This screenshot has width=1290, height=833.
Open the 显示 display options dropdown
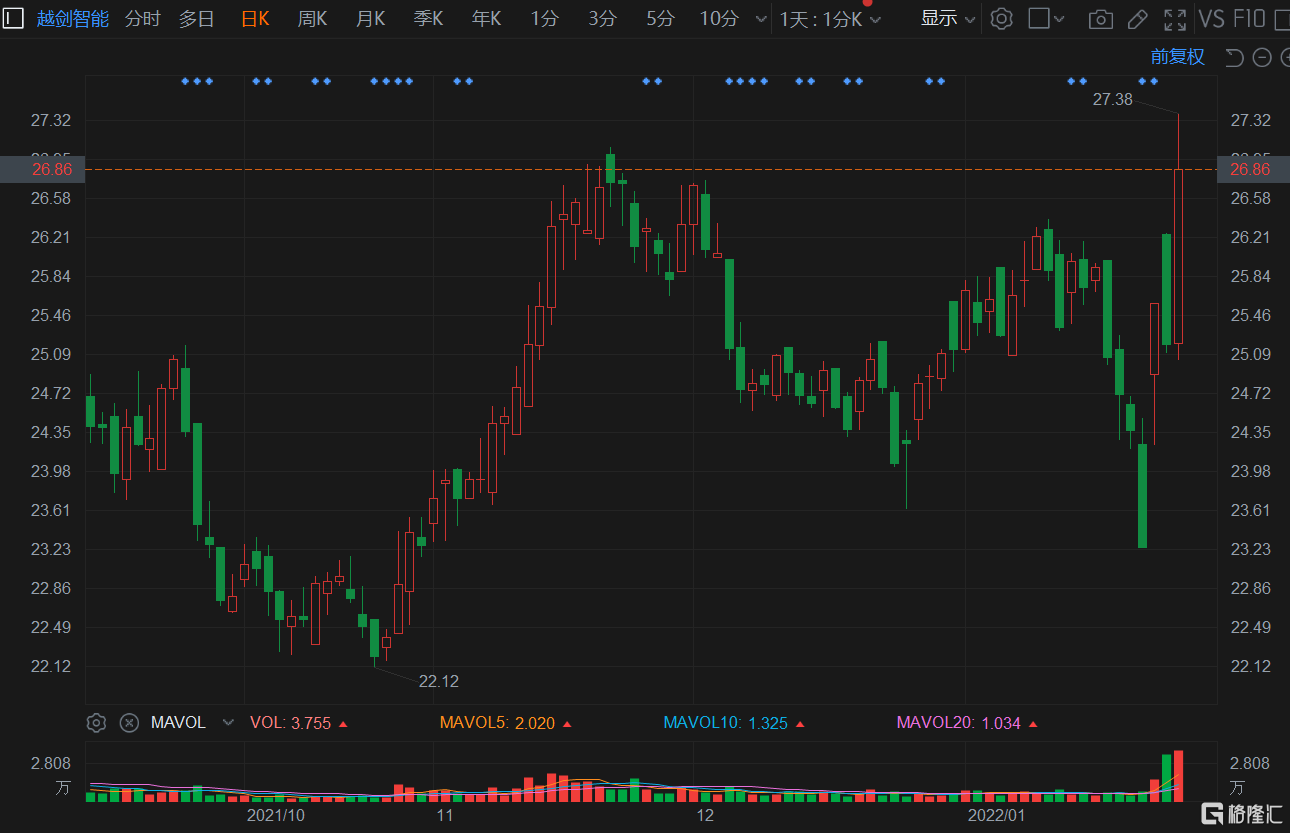(948, 18)
